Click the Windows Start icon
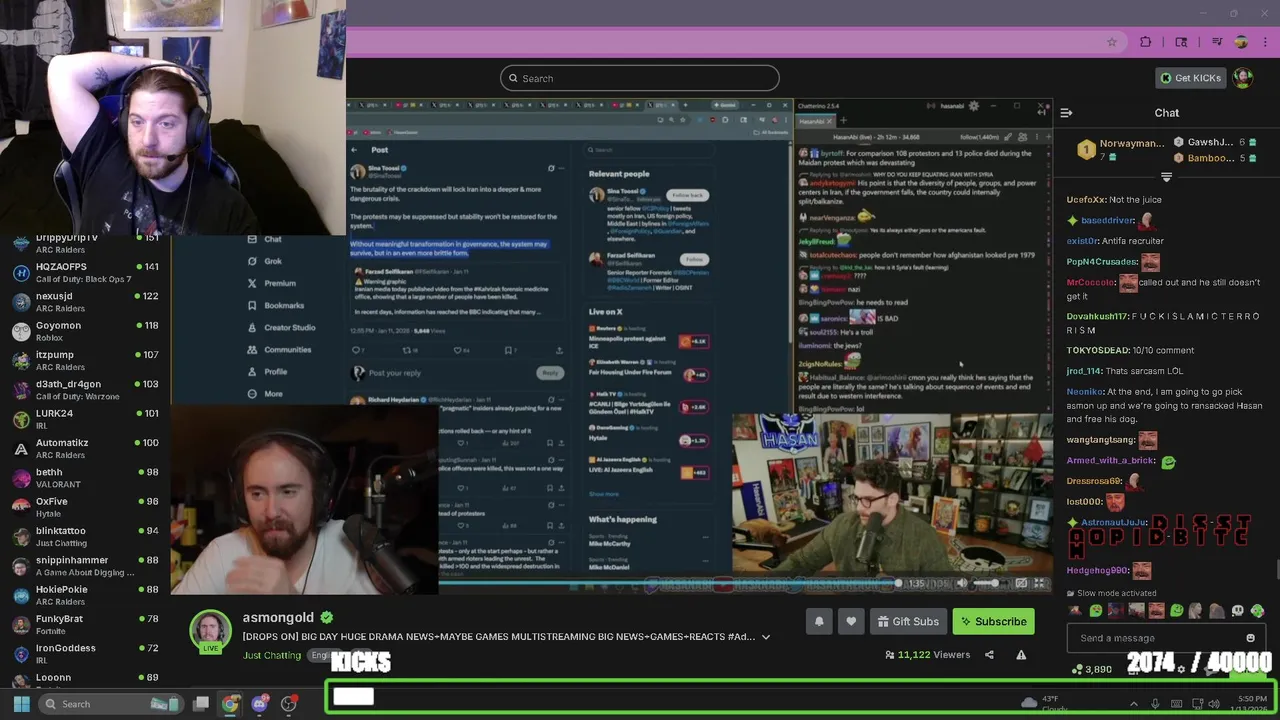Screen dimensions: 1280x720 tap(21, 704)
